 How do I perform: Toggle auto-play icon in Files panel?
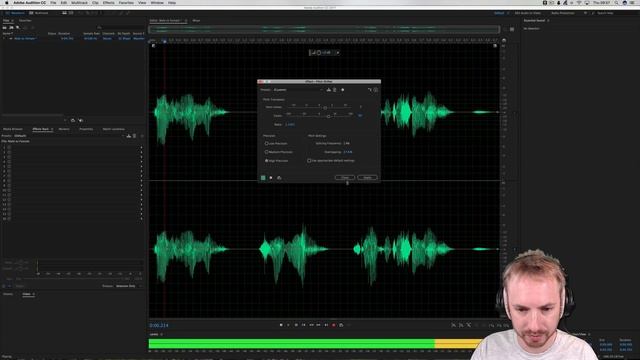pos(81,120)
